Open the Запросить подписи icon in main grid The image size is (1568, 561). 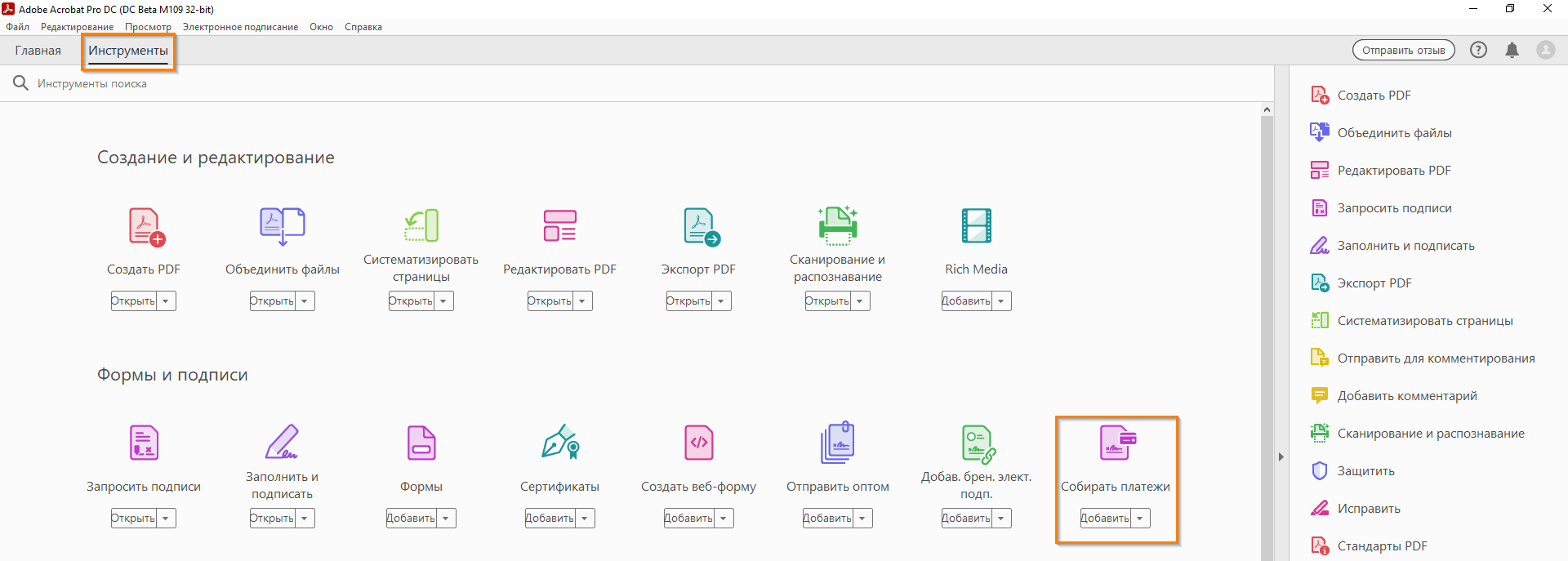[144, 443]
